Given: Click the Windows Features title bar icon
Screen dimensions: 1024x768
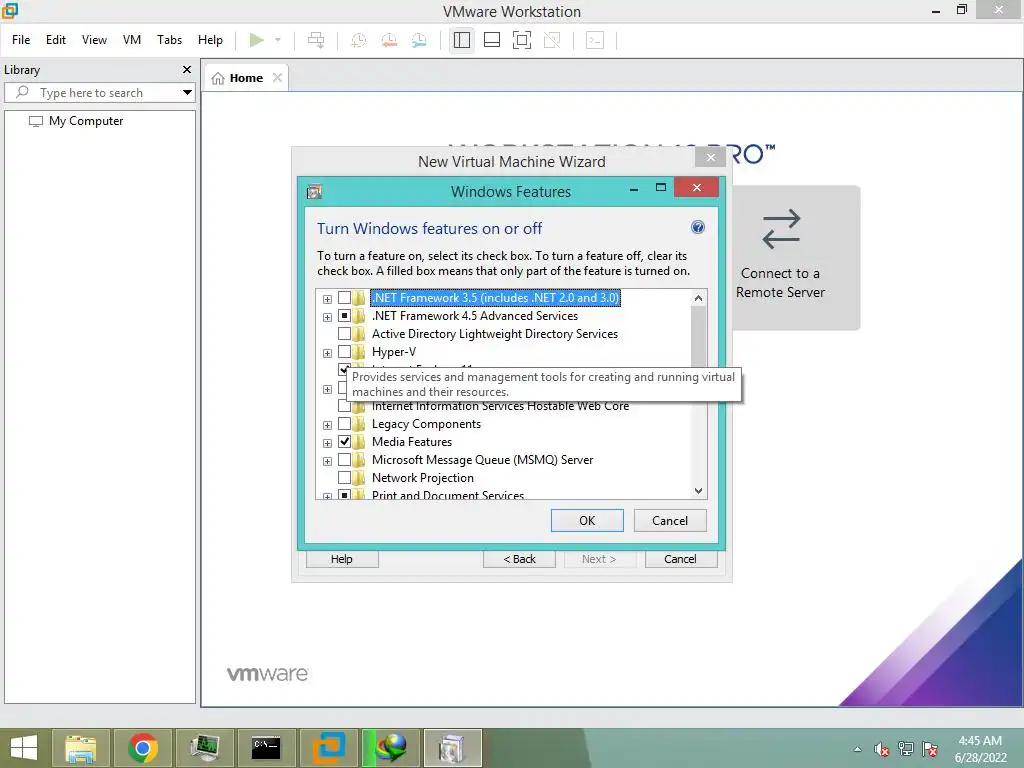Looking at the screenshot, I should (315, 191).
